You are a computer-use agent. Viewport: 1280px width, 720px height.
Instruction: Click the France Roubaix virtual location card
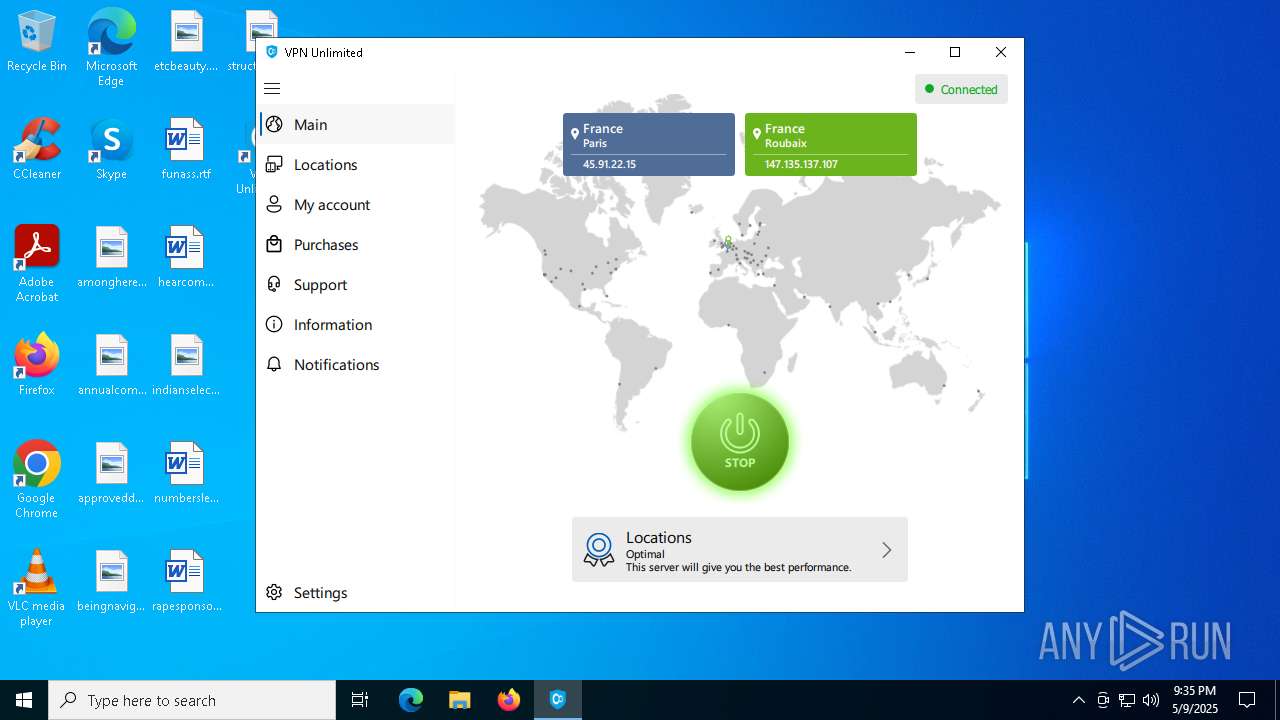click(831, 144)
